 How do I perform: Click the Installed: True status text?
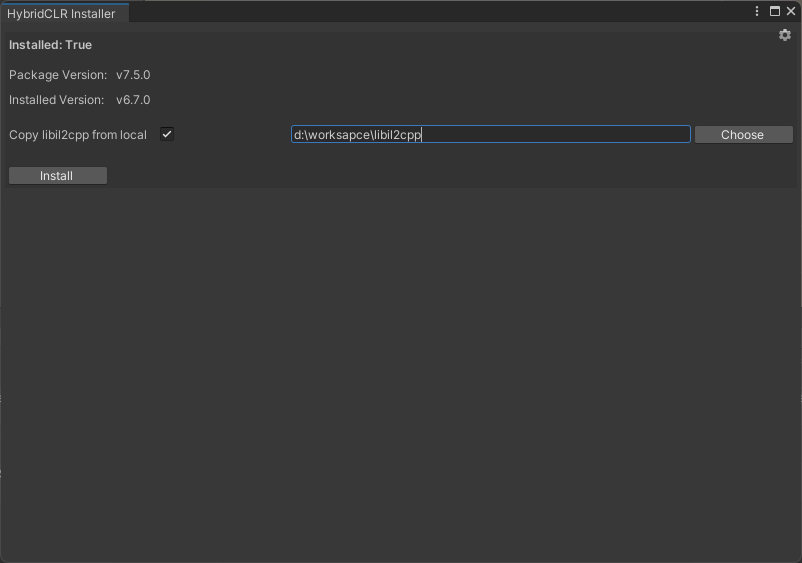[x=50, y=45]
